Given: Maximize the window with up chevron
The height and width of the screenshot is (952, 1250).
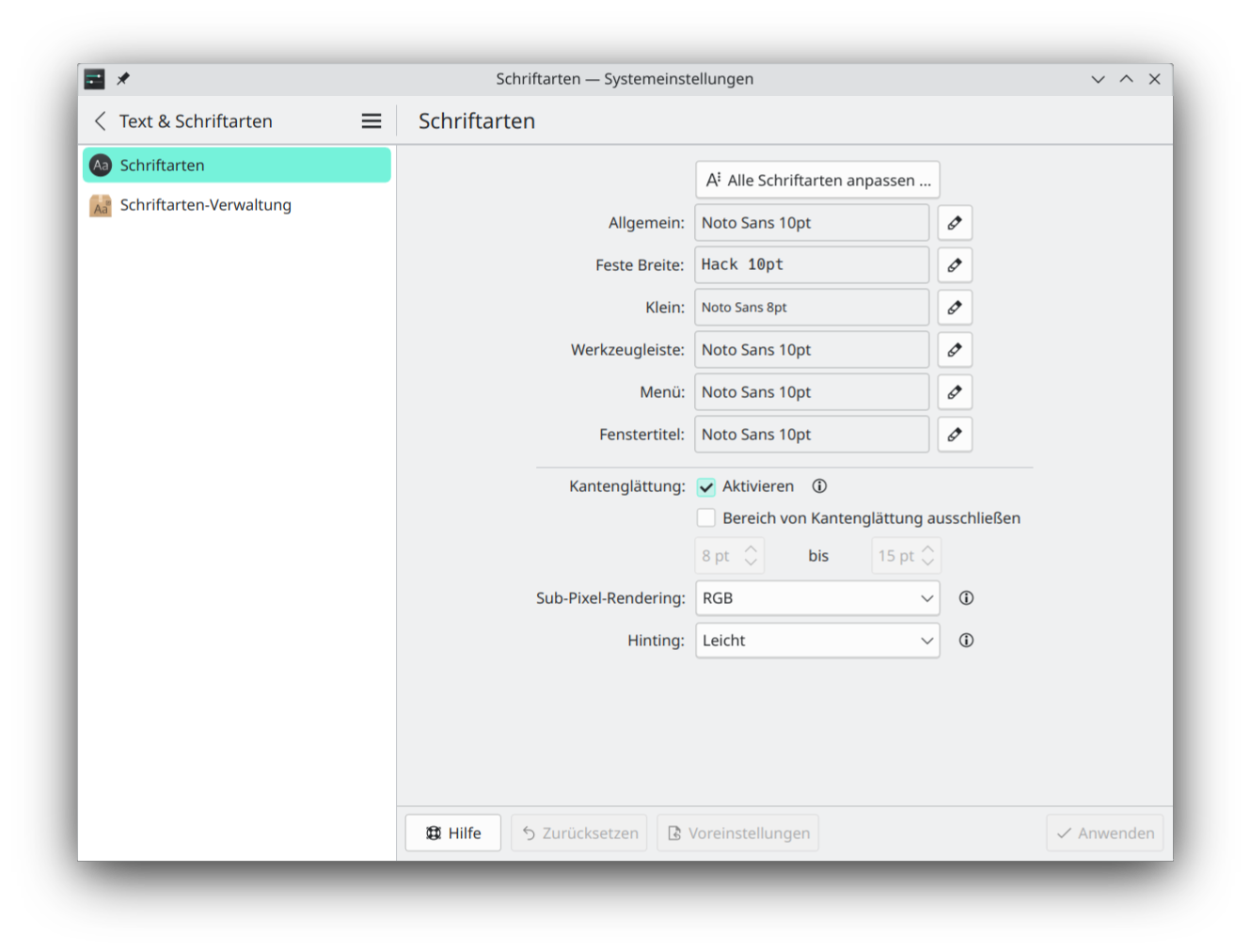Looking at the screenshot, I should (x=1126, y=79).
